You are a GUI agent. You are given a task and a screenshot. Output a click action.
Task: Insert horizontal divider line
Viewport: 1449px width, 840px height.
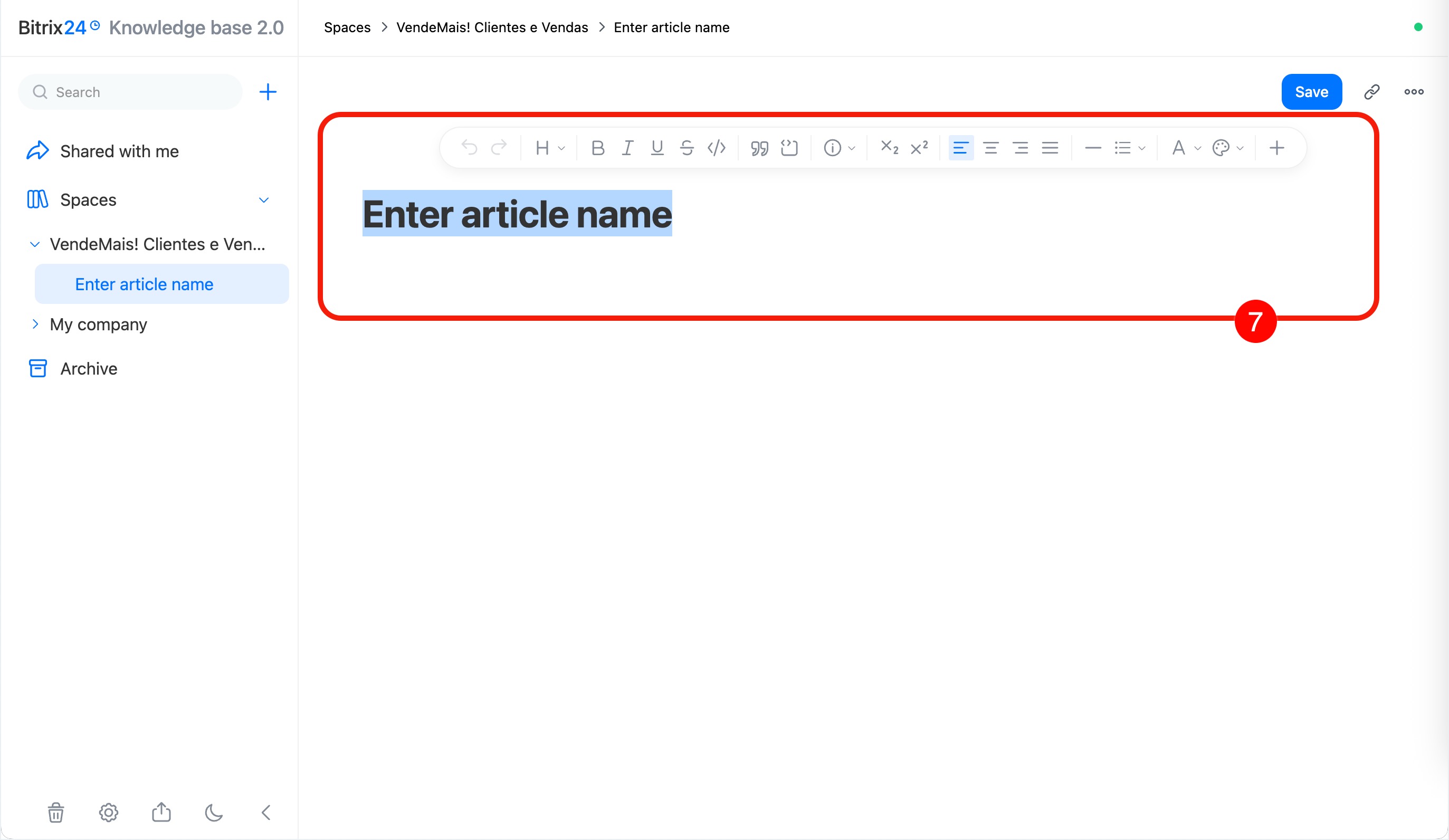pos(1092,148)
